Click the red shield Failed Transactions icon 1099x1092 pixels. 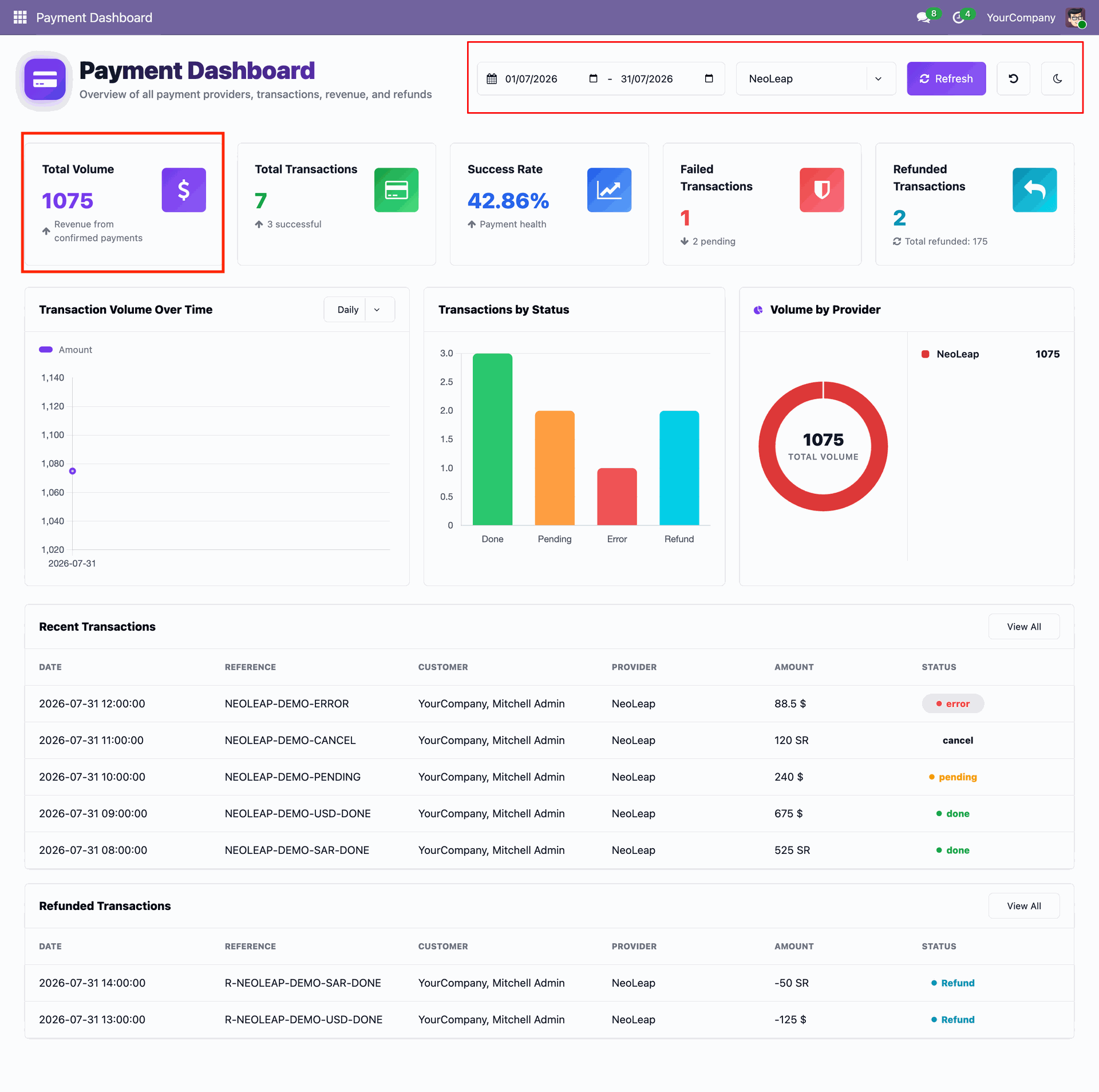point(821,190)
